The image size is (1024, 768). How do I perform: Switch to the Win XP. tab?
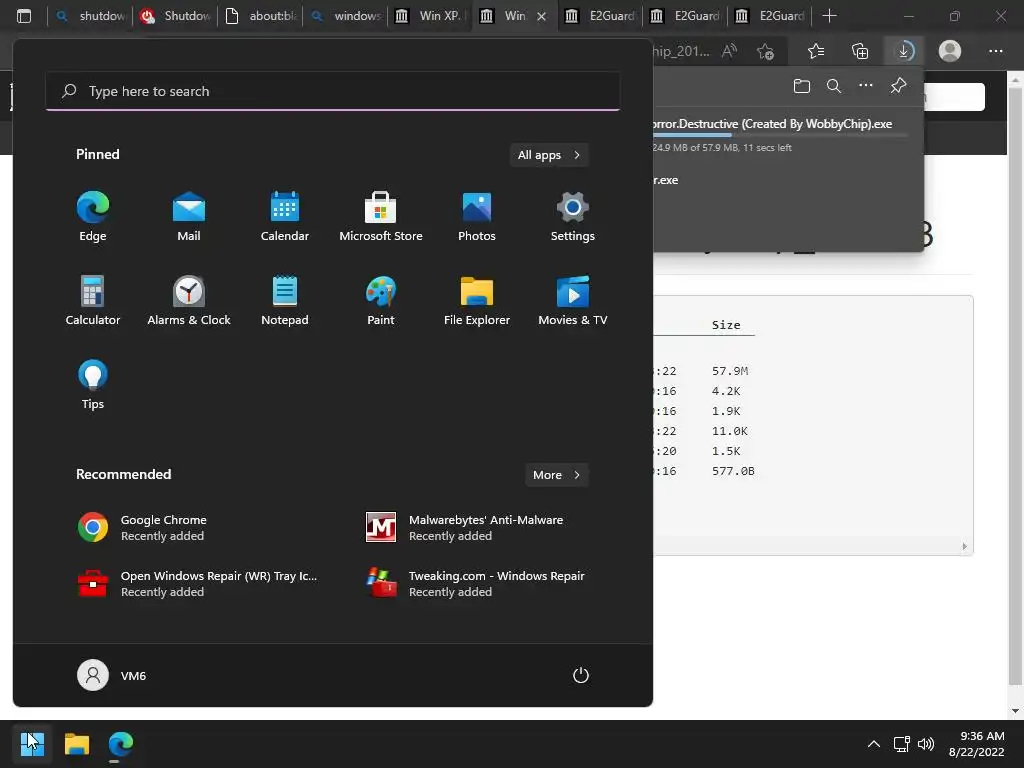(x=430, y=16)
